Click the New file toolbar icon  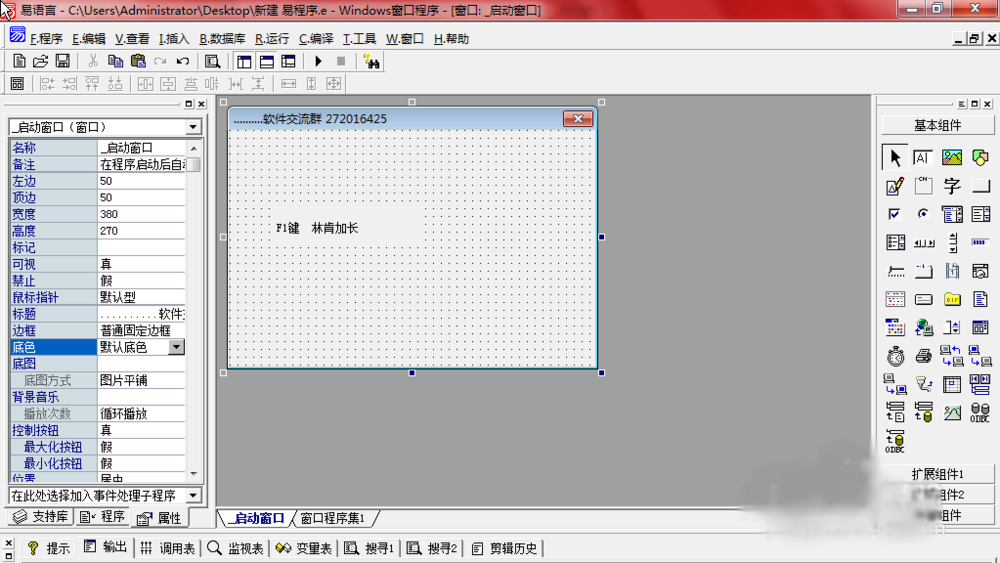[19, 61]
